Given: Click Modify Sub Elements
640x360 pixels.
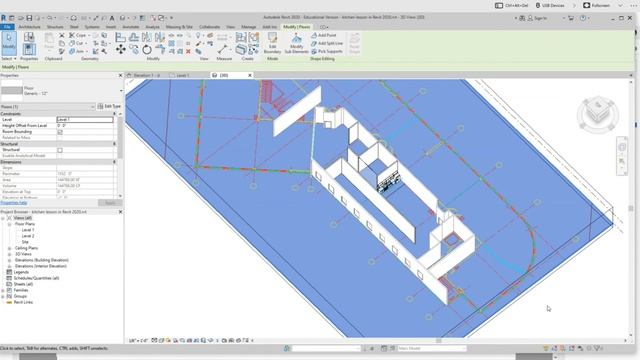Looking at the screenshot, I should pos(297,43).
